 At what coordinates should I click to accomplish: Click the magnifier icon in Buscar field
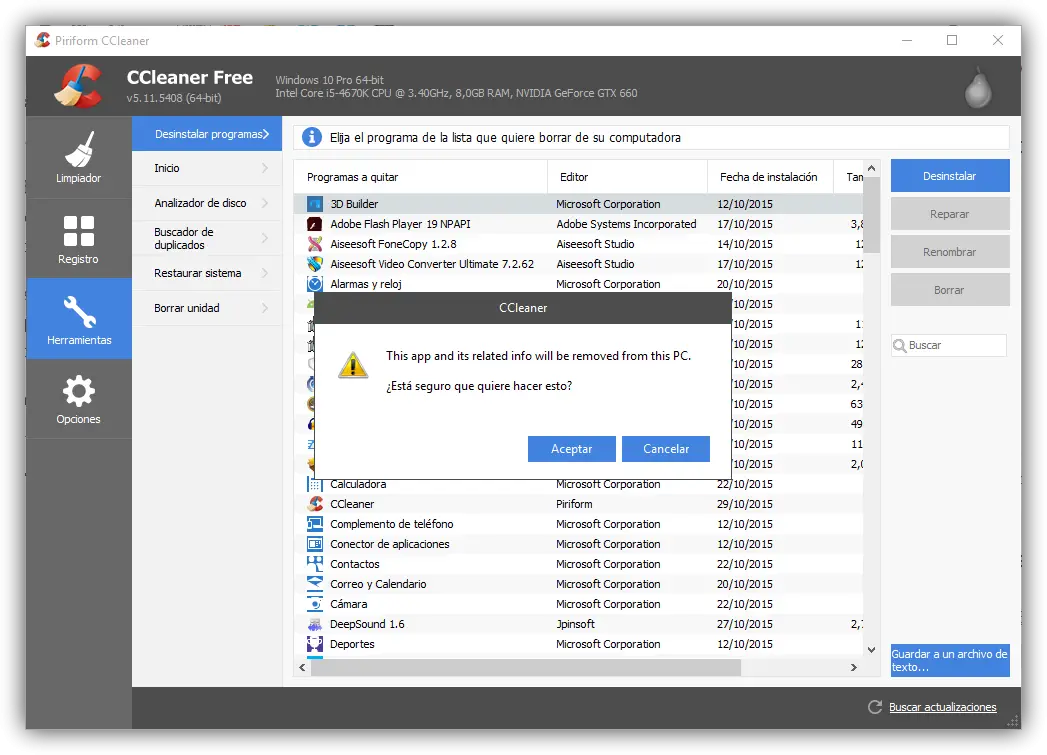tap(900, 345)
